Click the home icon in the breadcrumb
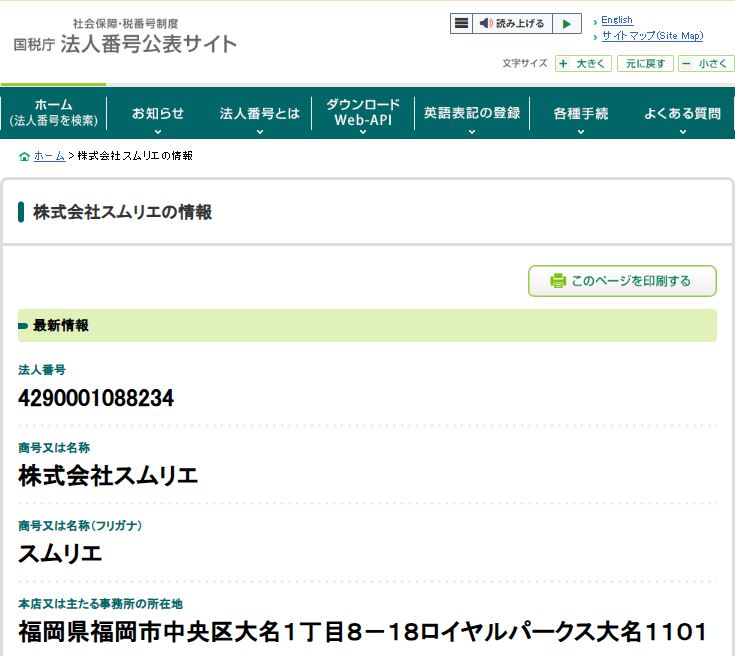Image resolution: width=735 pixels, height=656 pixels. [x=24, y=156]
